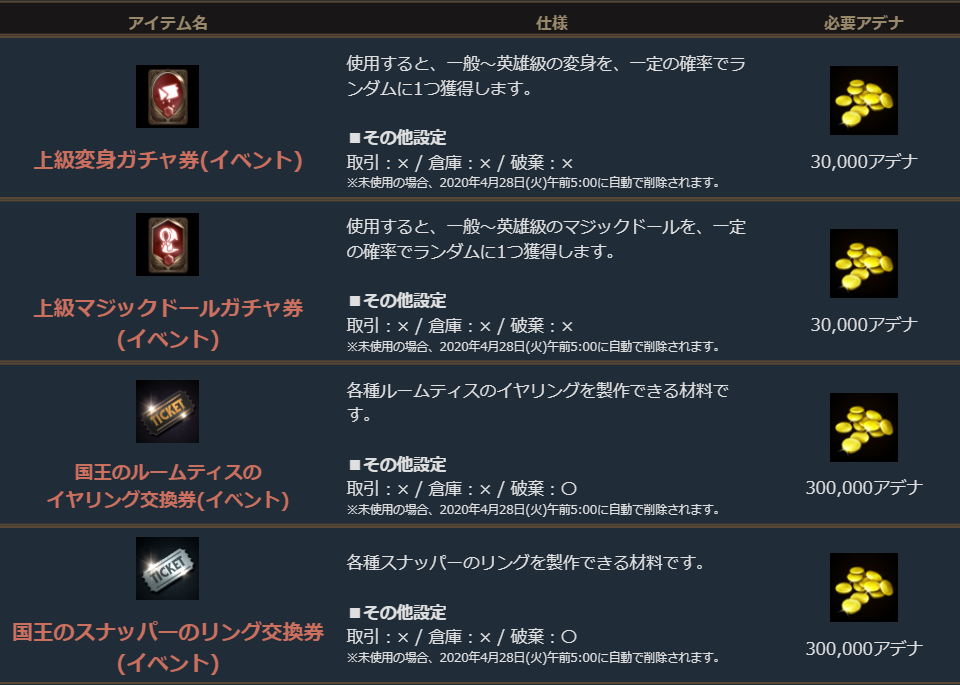Click the coins icon in the スナッパー ring row
This screenshot has height=685, width=960.
pyautogui.click(x=864, y=588)
